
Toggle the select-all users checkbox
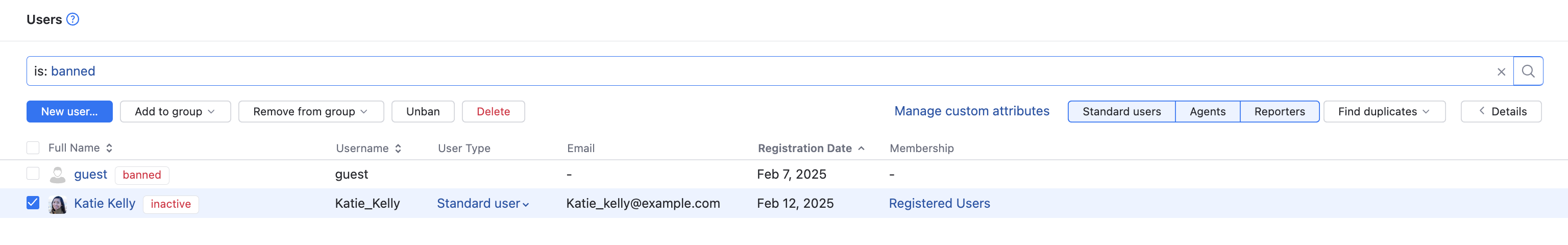coord(33,148)
